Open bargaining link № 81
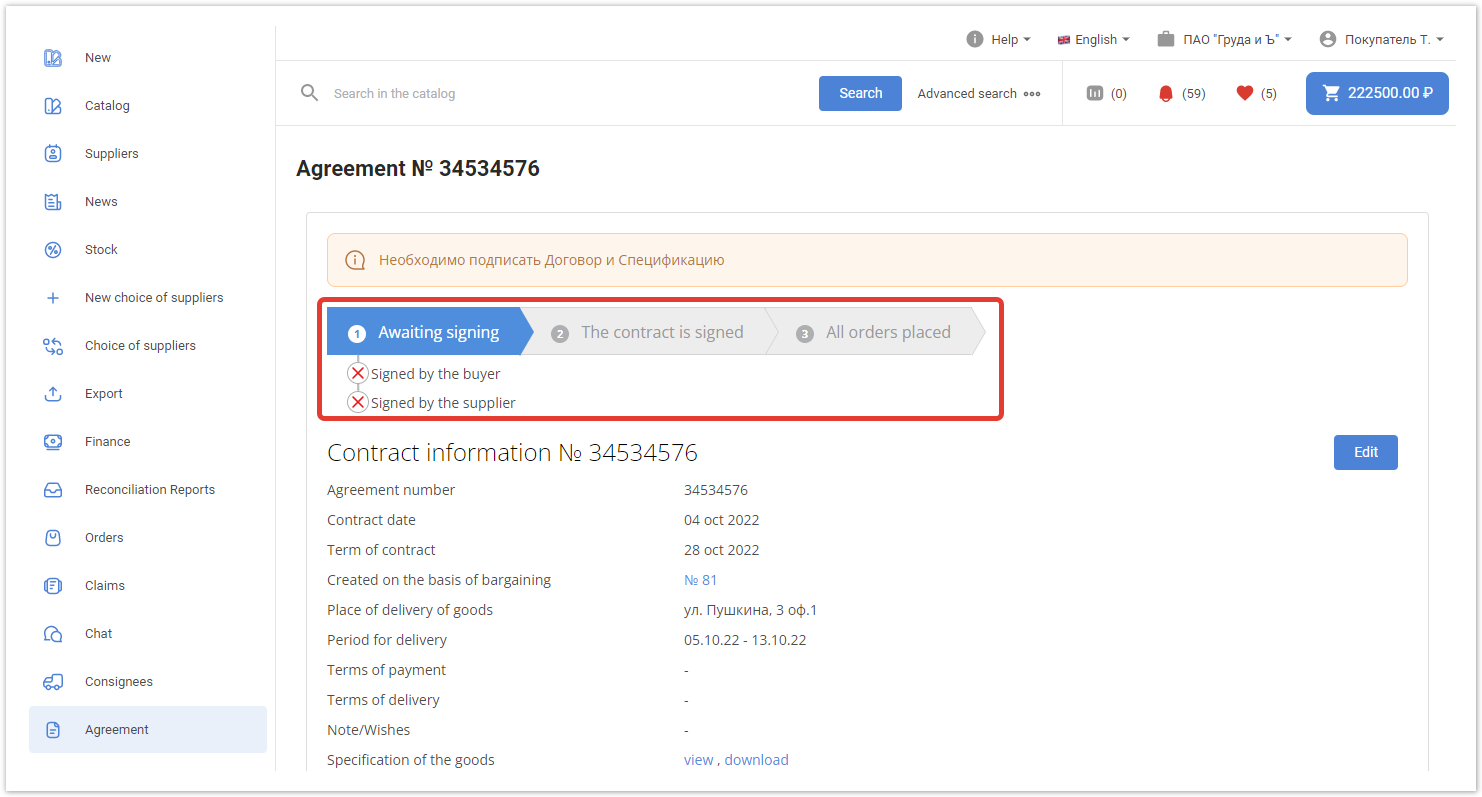The width and height of the screenshot is (1482, 797). tap(700, 580)
